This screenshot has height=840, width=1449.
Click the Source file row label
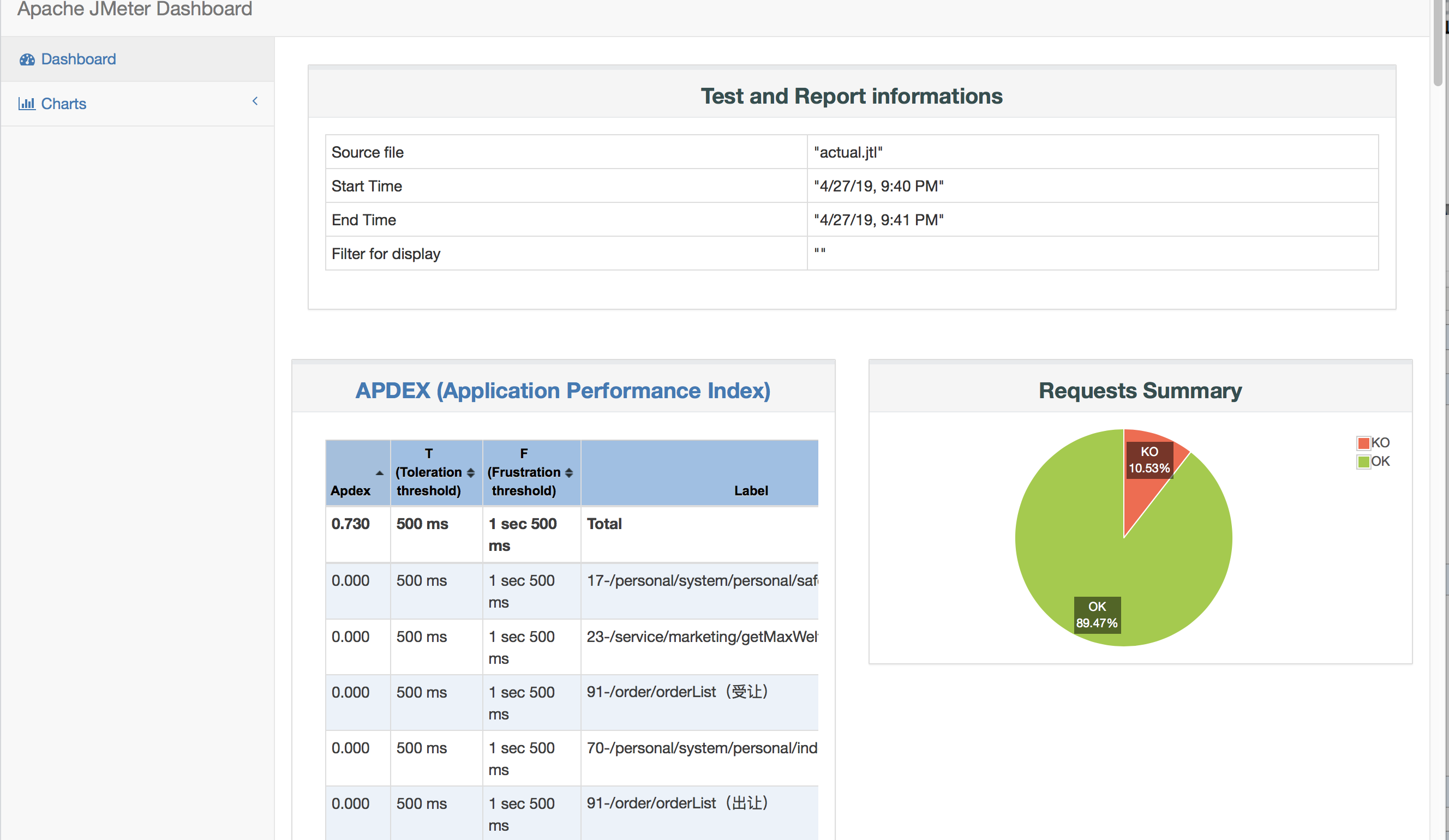tap(367, 152)
